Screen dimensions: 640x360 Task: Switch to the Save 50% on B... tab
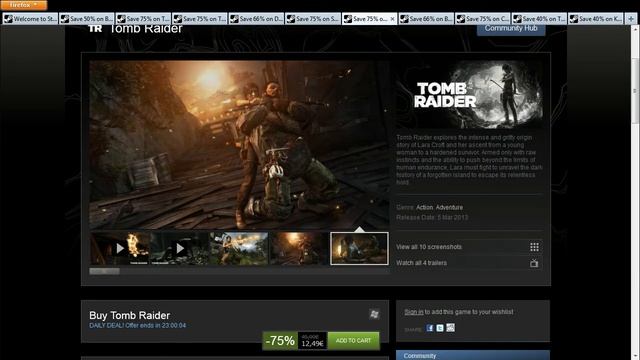point(87,19)
